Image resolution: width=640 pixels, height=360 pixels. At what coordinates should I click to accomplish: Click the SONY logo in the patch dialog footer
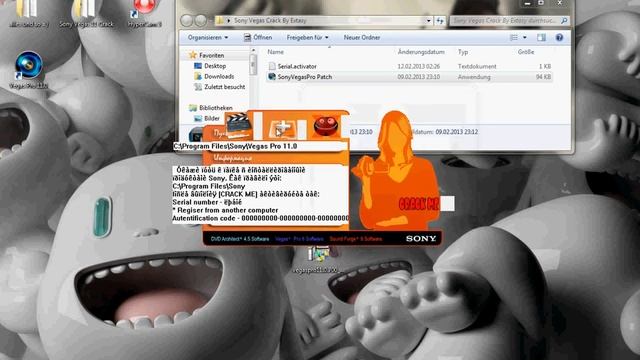click(421, 239)
